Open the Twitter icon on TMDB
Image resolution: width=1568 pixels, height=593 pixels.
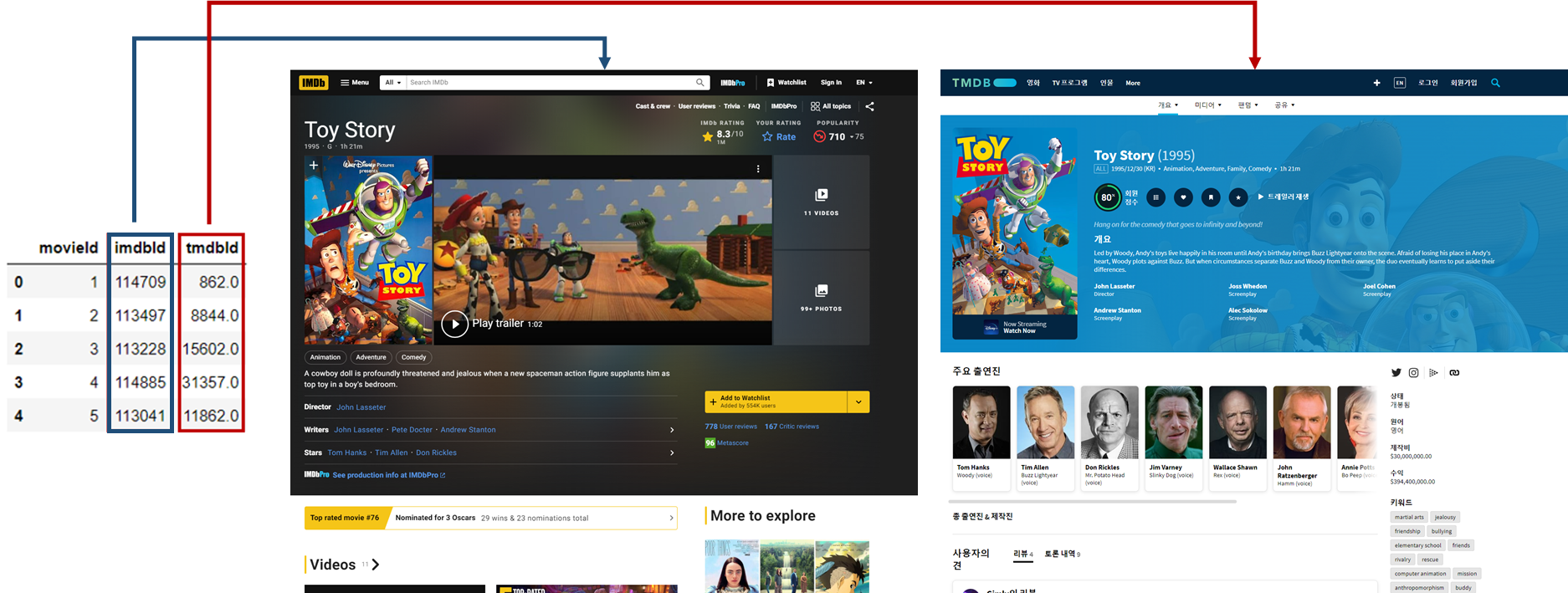1396,373
